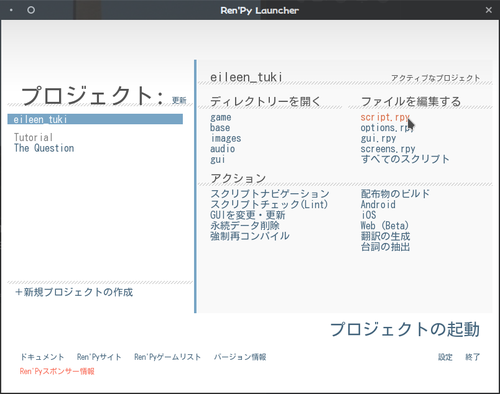The height and width of the screenshot is (394, 500).
Task: Open Ren'Pyスポンサー情報 link
Action: [x=57, y=371]
